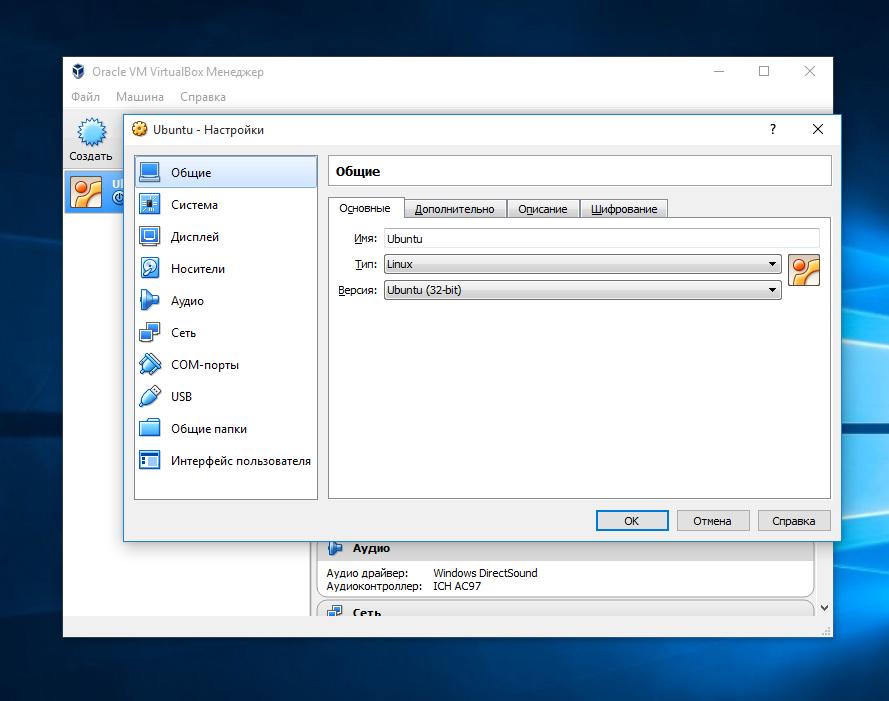Expand the Версия dropdown showing Ubuntu (32-bit)
This screenshot has width=889, height=701.
pyautogui.click(x=582, y=290)
